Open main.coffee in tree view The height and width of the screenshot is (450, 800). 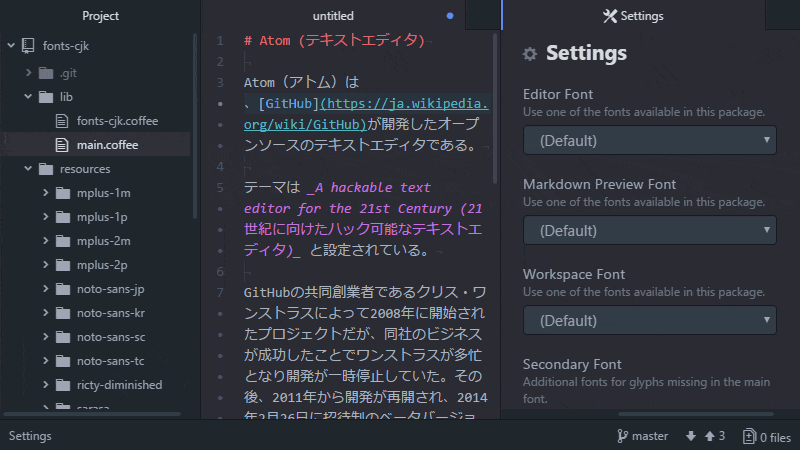[x=108, y=145]
